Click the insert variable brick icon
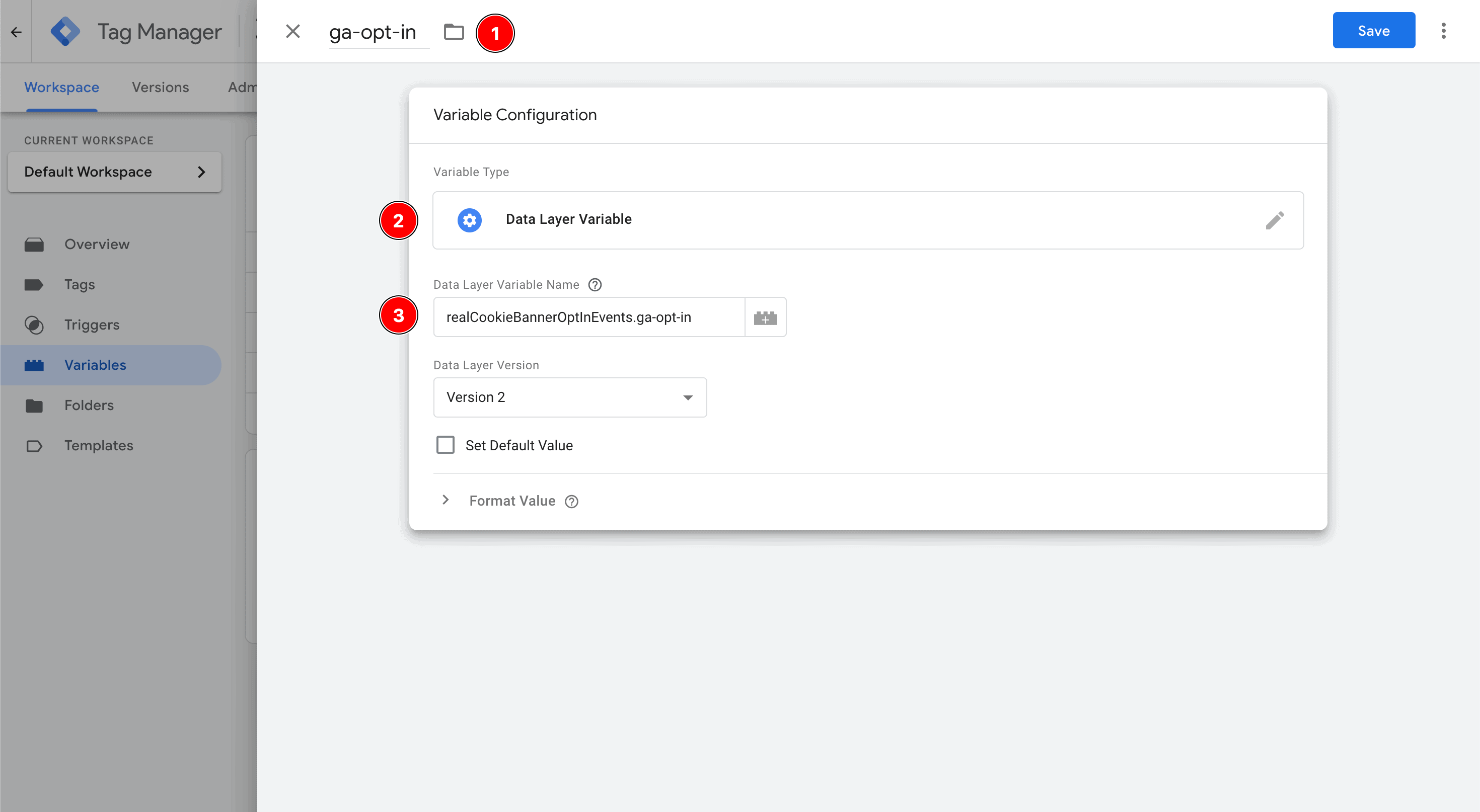 pyautogui.click(x=765, y=317)
